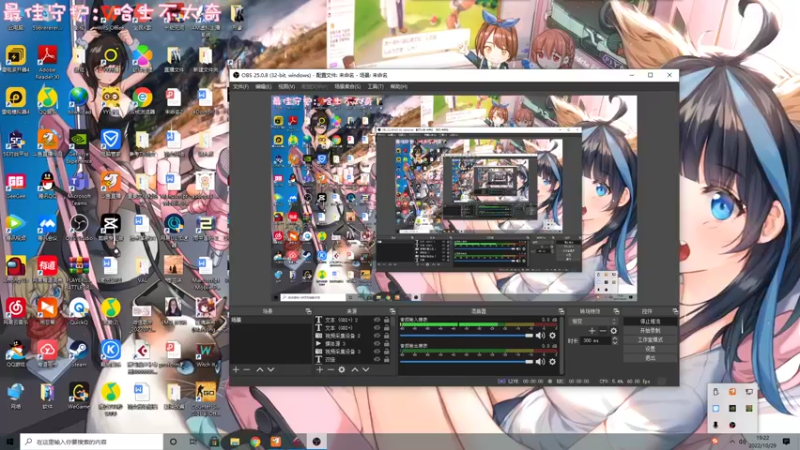800x450 pixels.
Task: Add a source with the Sources plus icon
Action: [319, 369]
